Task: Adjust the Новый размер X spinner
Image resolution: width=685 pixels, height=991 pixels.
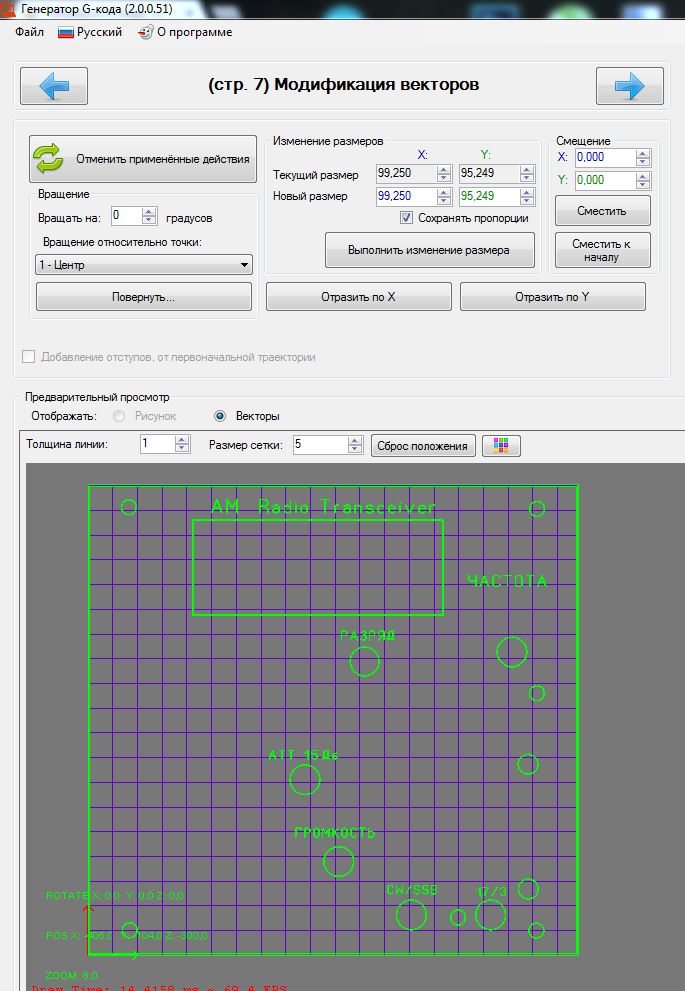Action: [444, 196]
